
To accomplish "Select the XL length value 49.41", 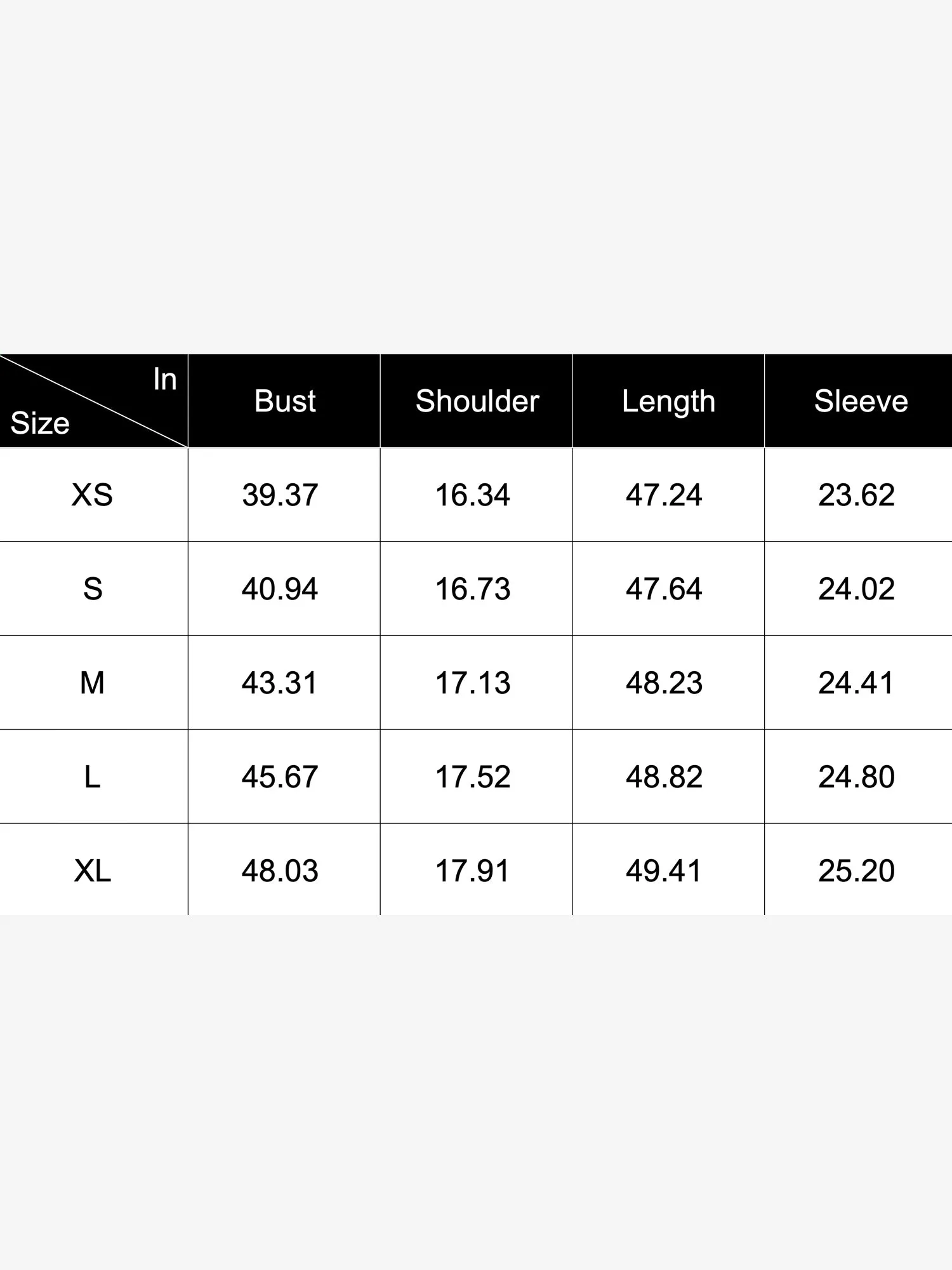I will [664, 871].
